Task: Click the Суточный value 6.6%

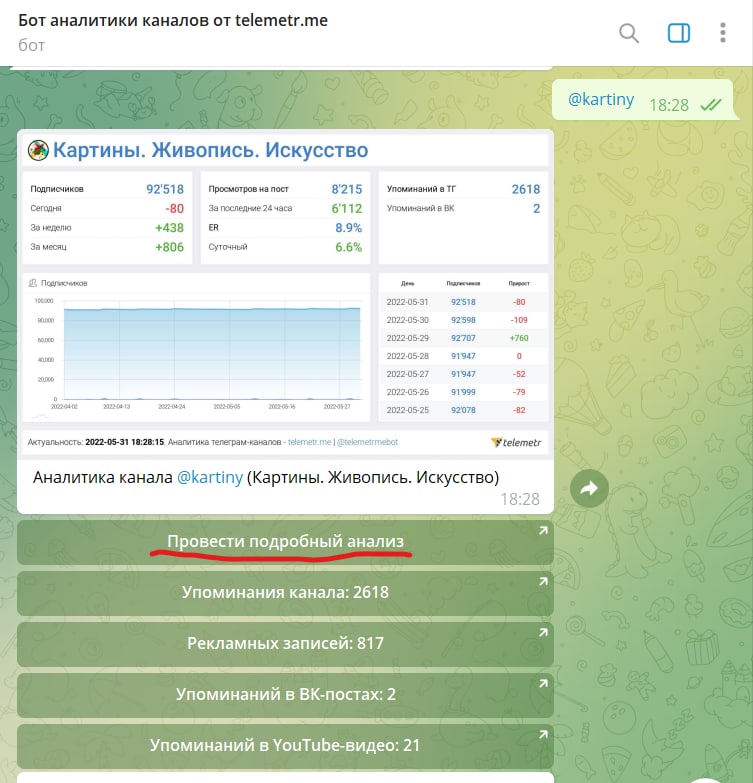Action: (x=349, y=247)
